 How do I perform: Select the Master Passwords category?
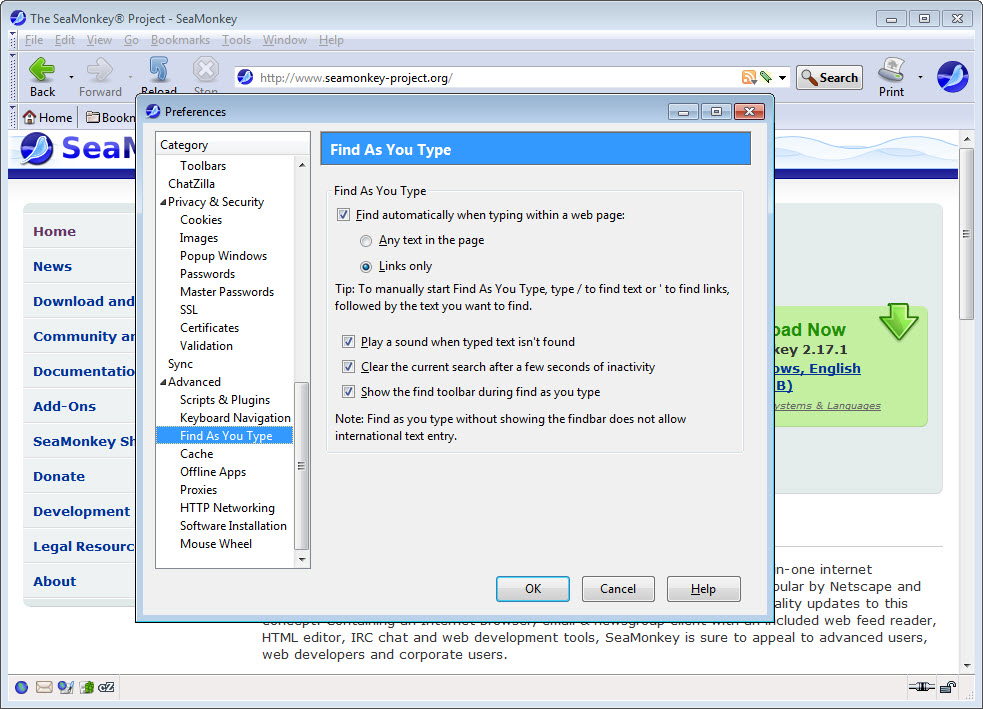(227, 292)
